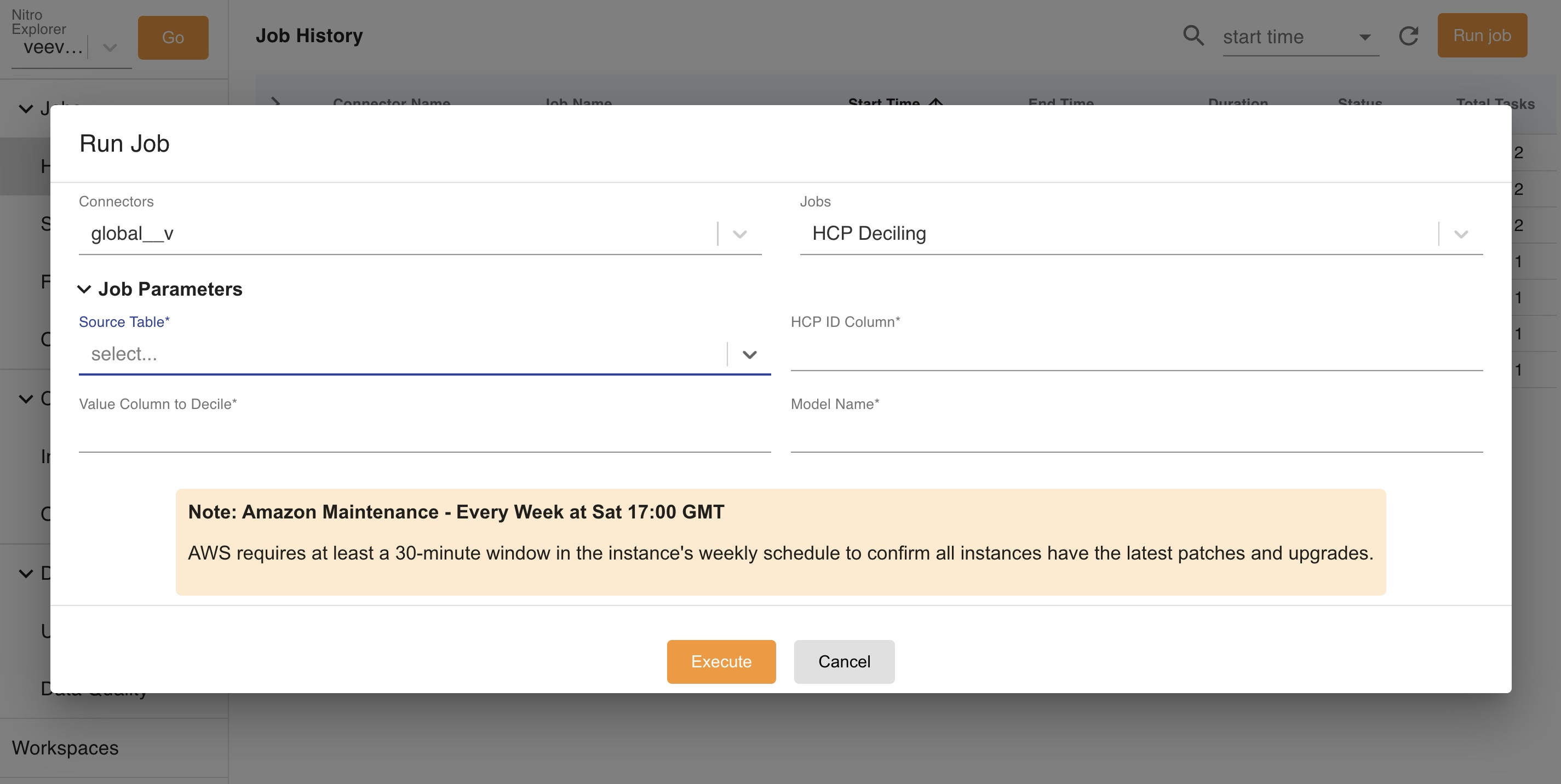This screenshot has width=1561, height=784.
Task: Click the Execute button
Action: pyautogui.click(x=720, y=661)
